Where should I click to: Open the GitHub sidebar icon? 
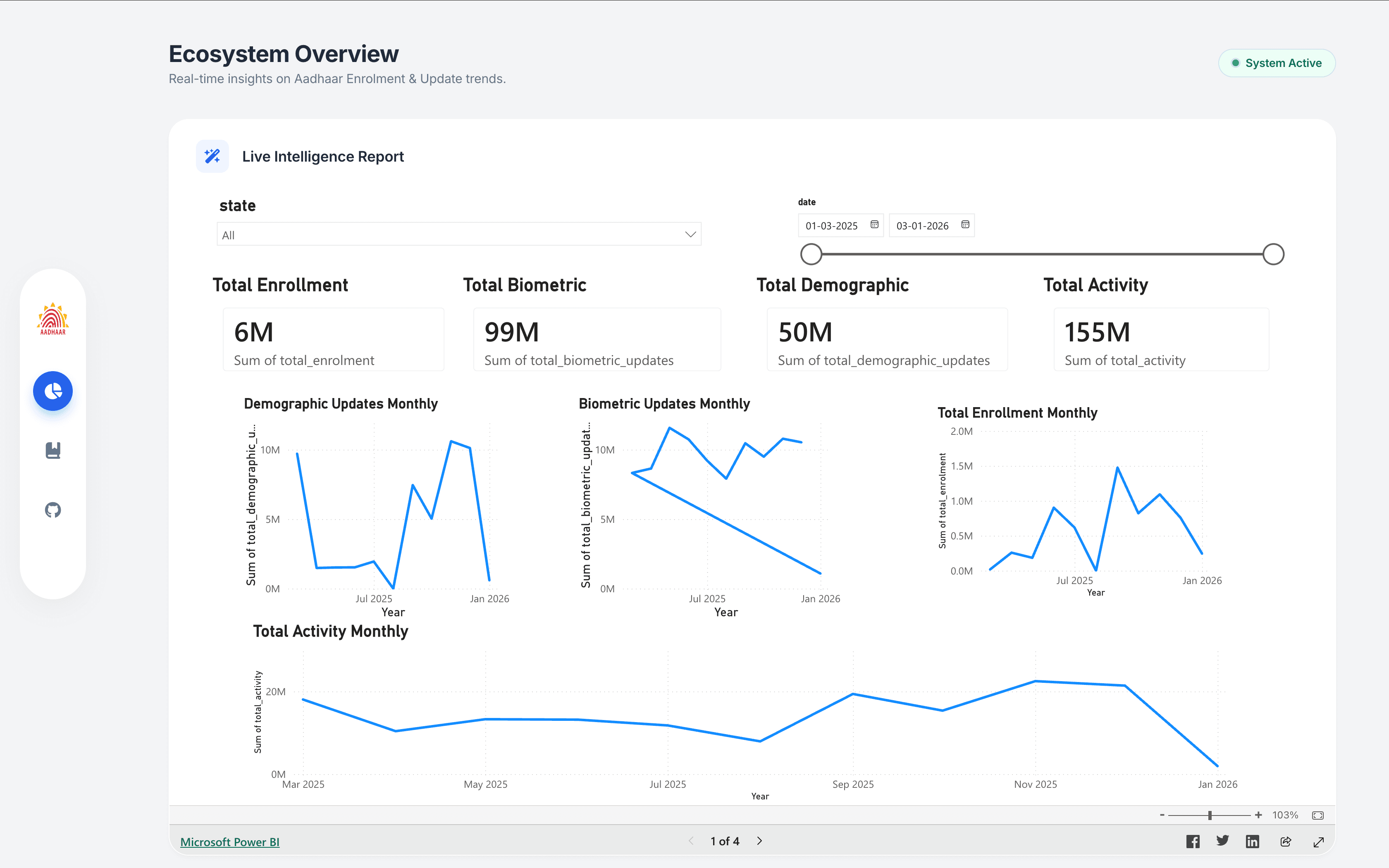[x=53, y=510]
